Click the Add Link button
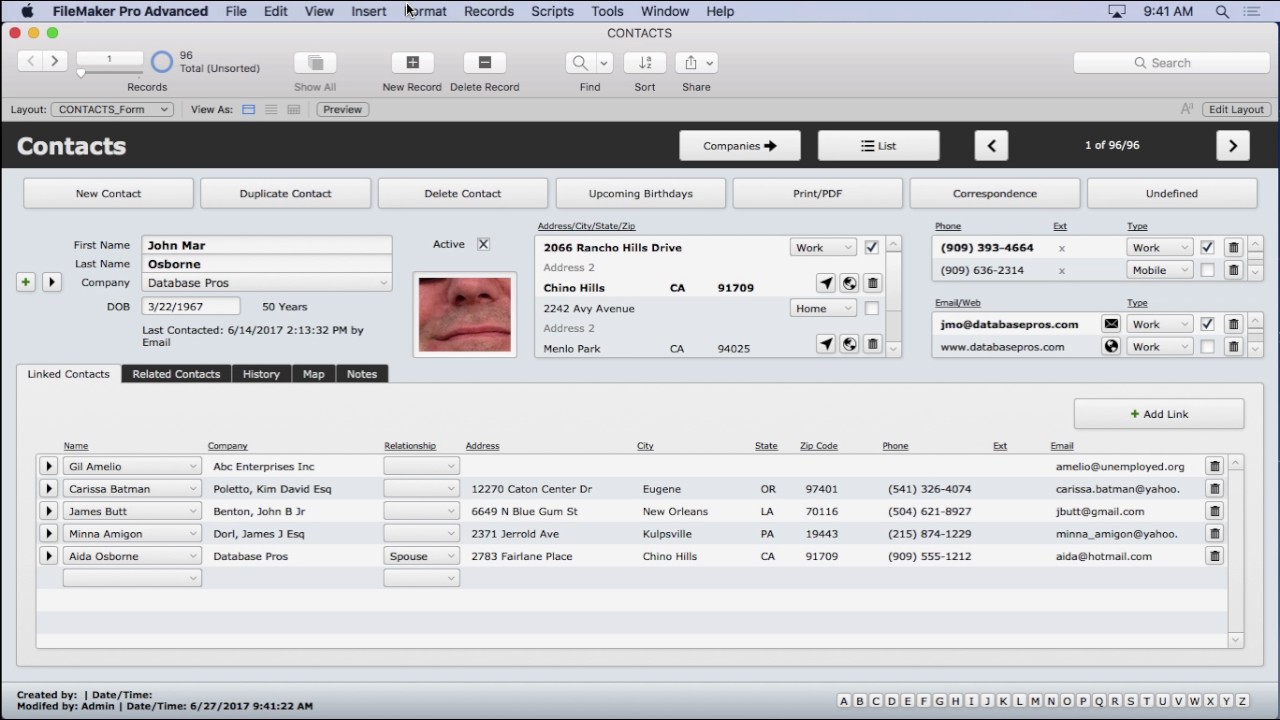 point(1159,414)
